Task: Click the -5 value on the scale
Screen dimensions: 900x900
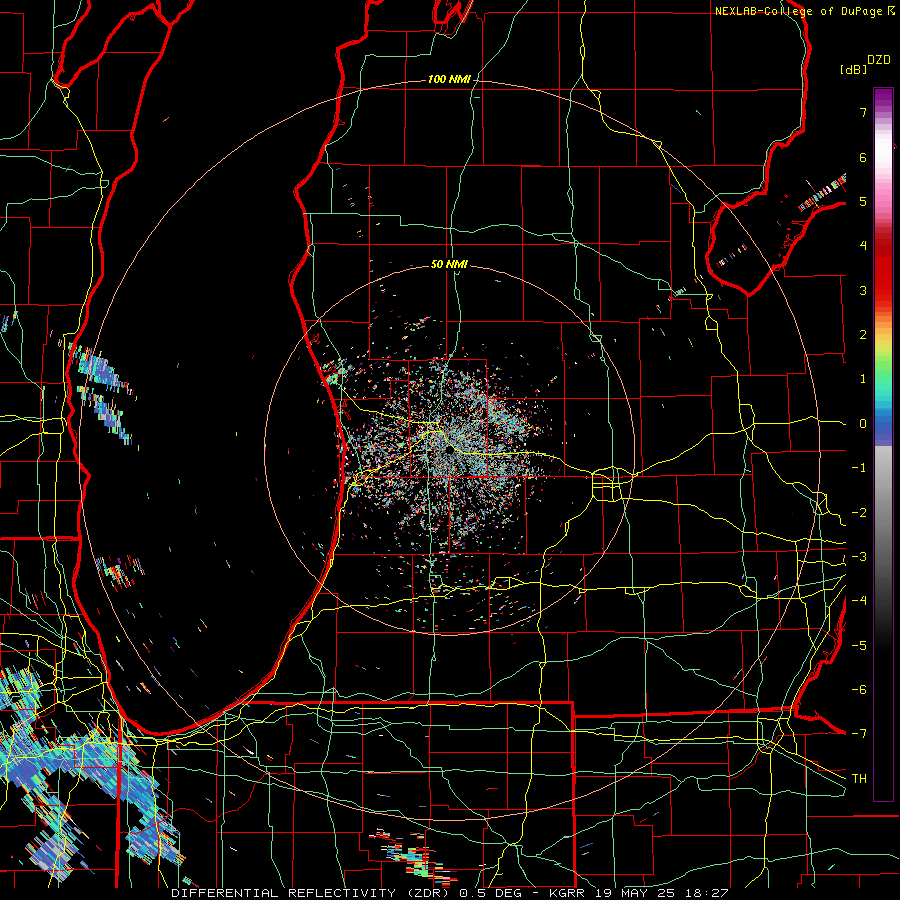Action: (859, 646)
